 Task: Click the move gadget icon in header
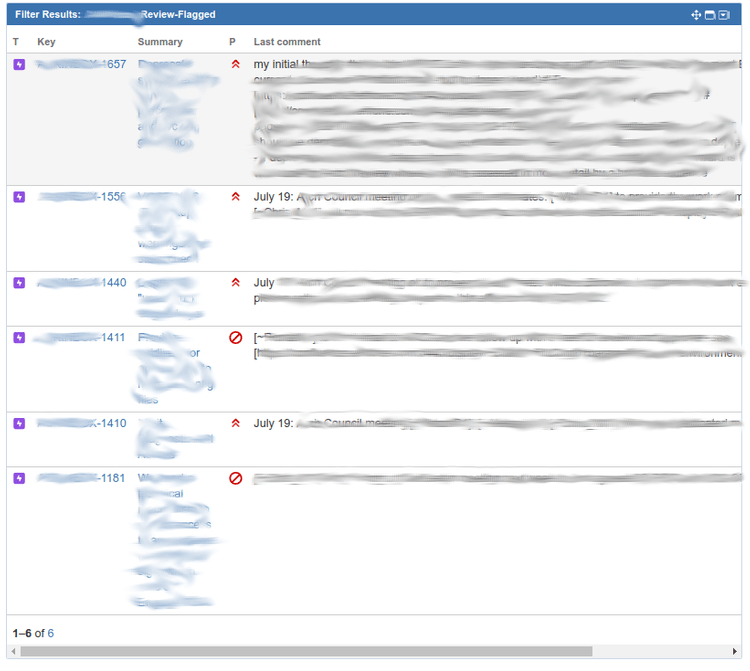696,15
